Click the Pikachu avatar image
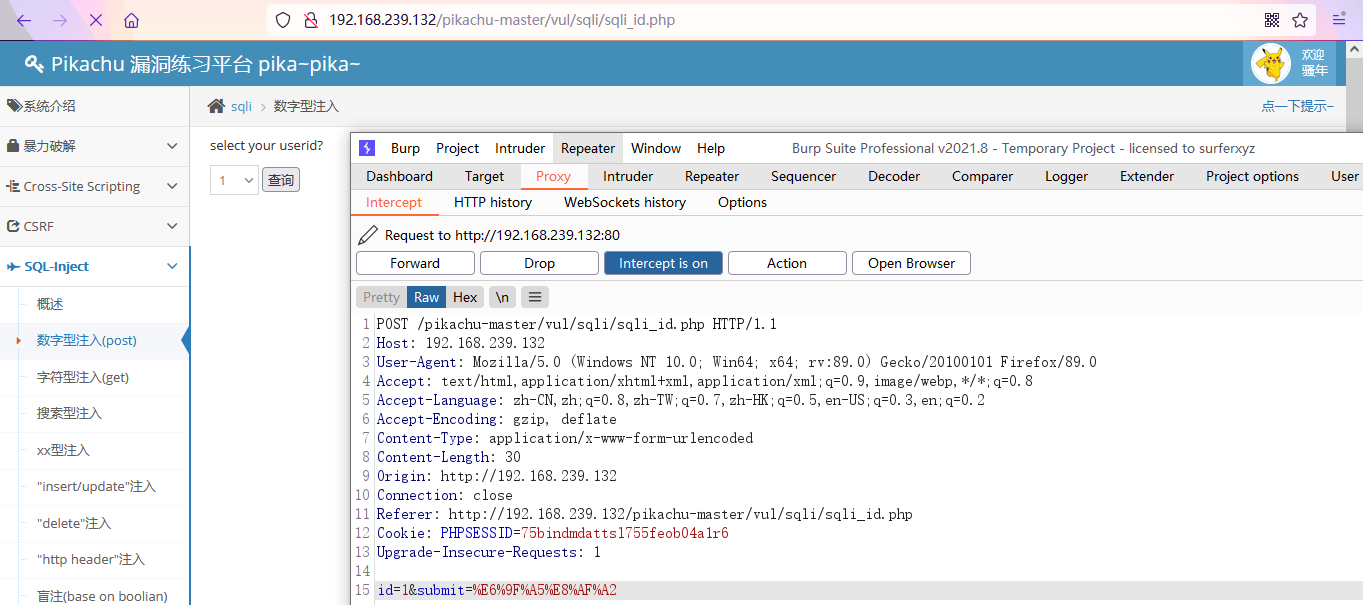Screen dimensions: 1363x605 tap(1272, 64)
